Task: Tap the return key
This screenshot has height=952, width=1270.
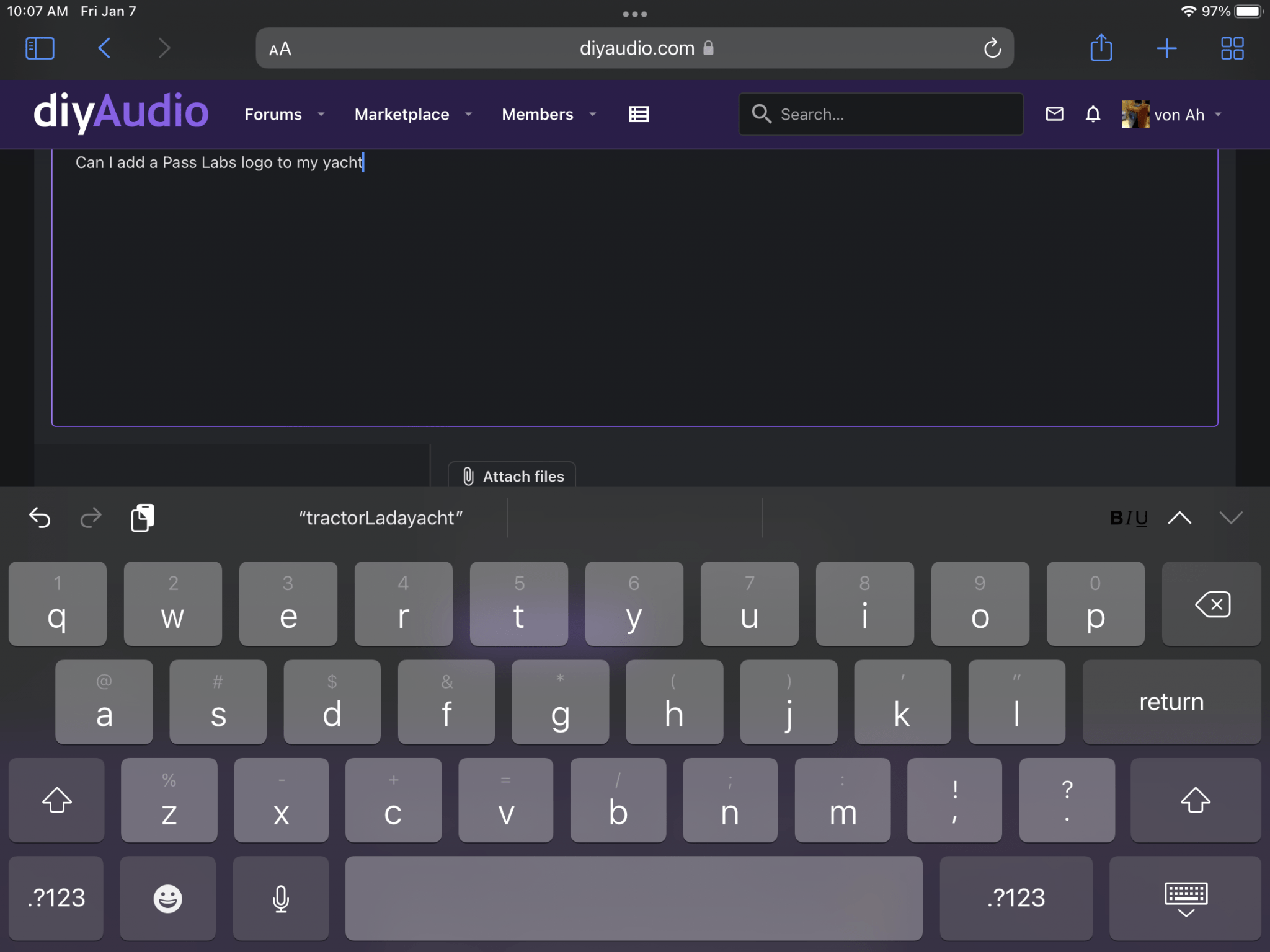Action: coord(1171,702)
